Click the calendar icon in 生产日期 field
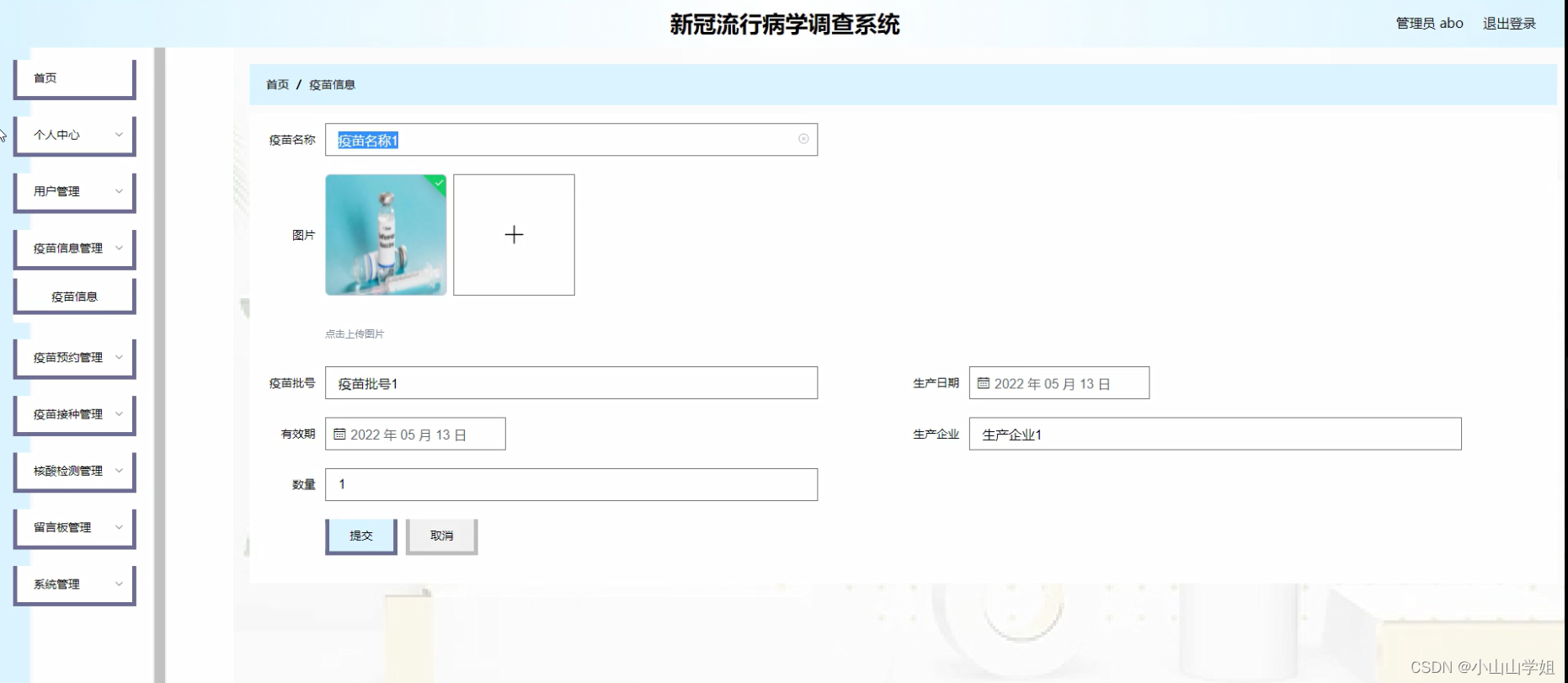 (983, 383)
